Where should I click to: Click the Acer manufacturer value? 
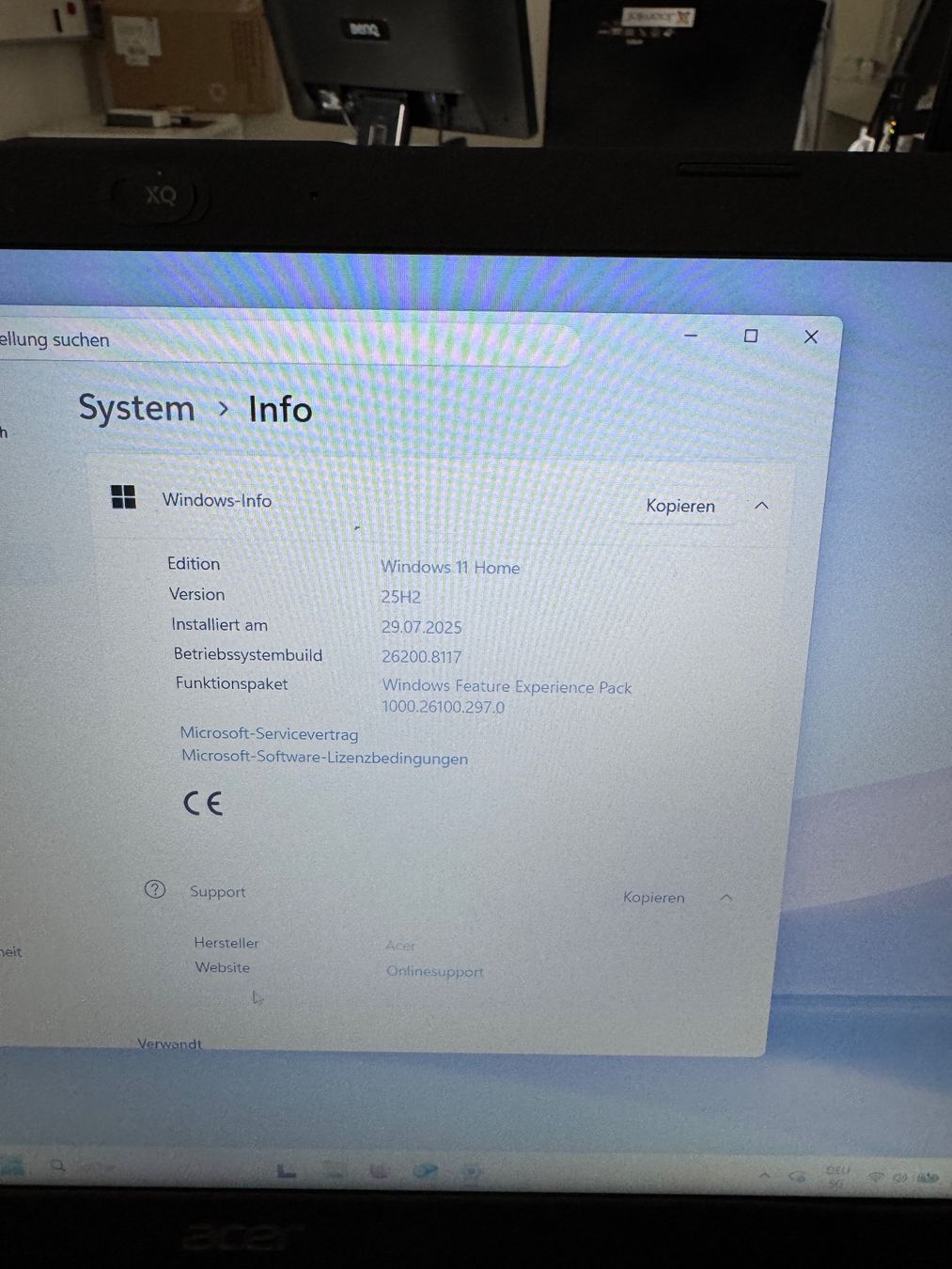tap(399, 946)
